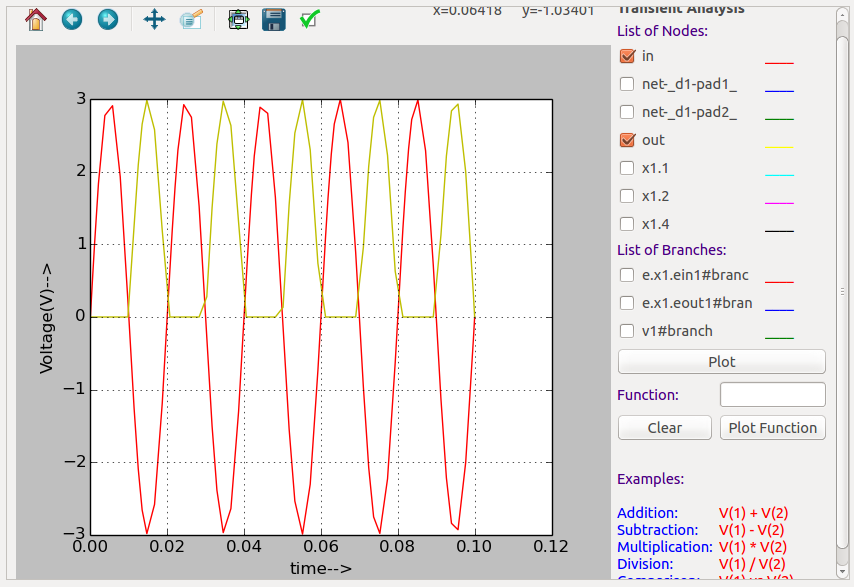Open the green checkmark figure options

pyautogui.click(x=310, y=20)
